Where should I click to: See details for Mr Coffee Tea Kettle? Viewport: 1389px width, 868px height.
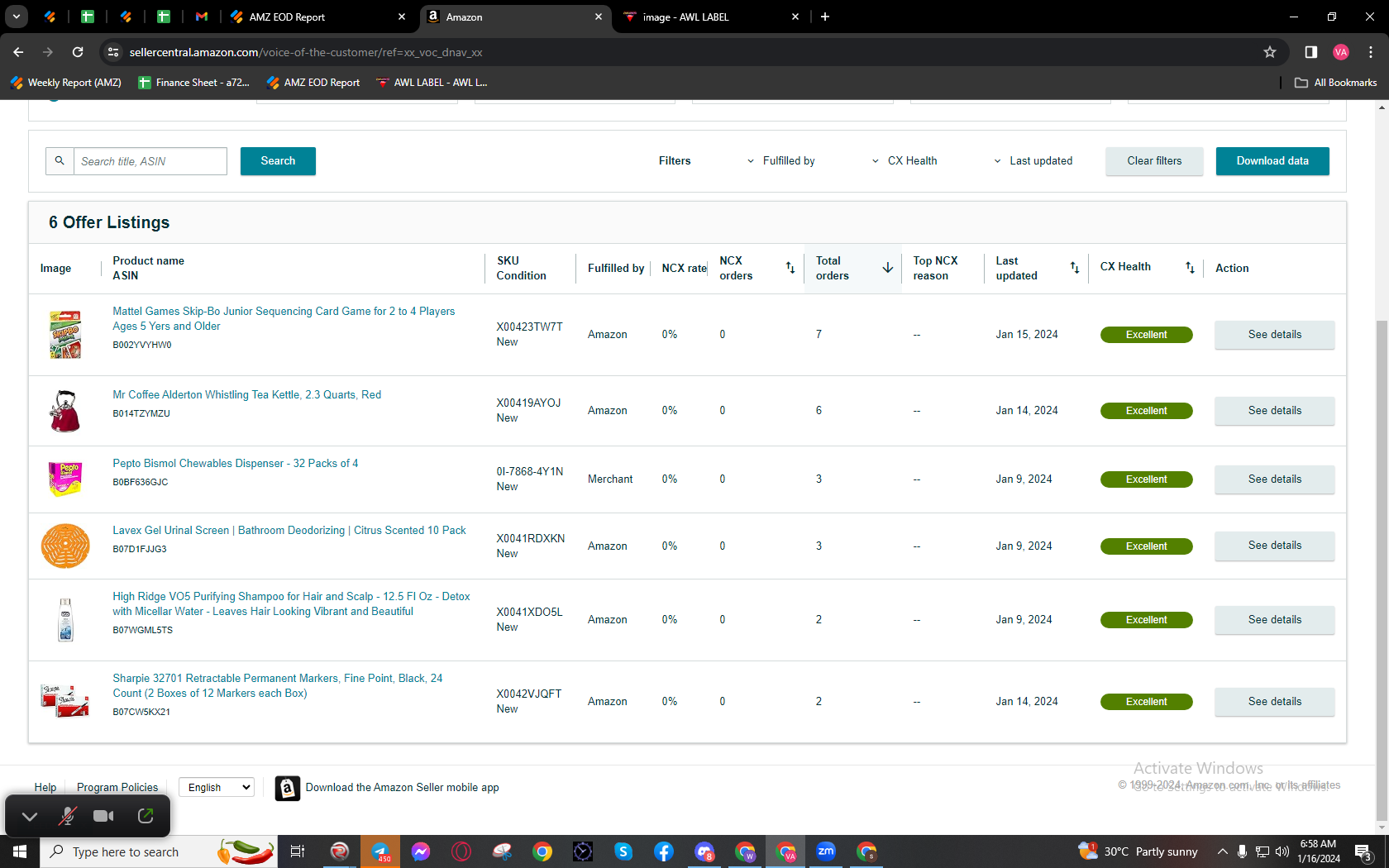click(1274, 411)
